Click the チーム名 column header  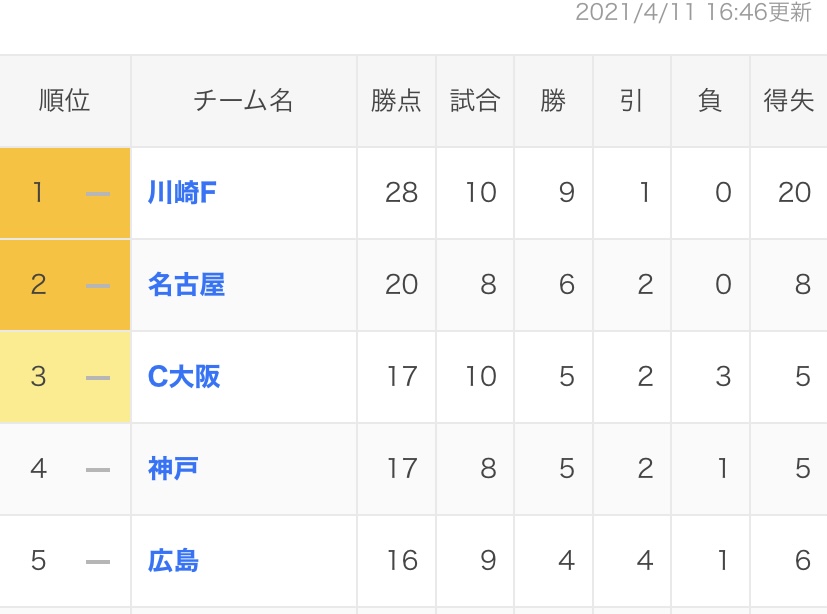coord(243,101)
